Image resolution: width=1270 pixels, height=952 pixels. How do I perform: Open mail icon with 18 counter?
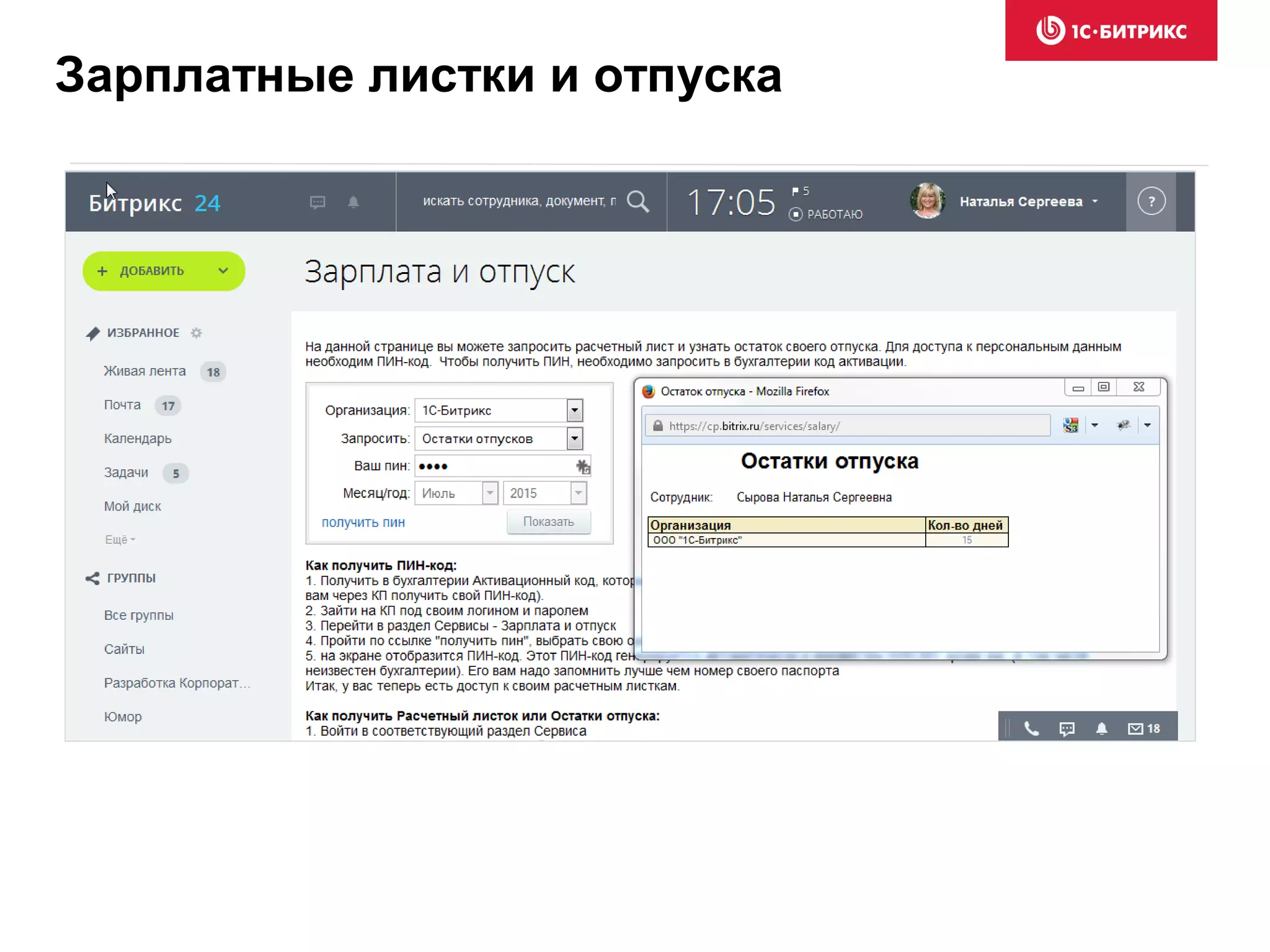[x=1144, y=729]
